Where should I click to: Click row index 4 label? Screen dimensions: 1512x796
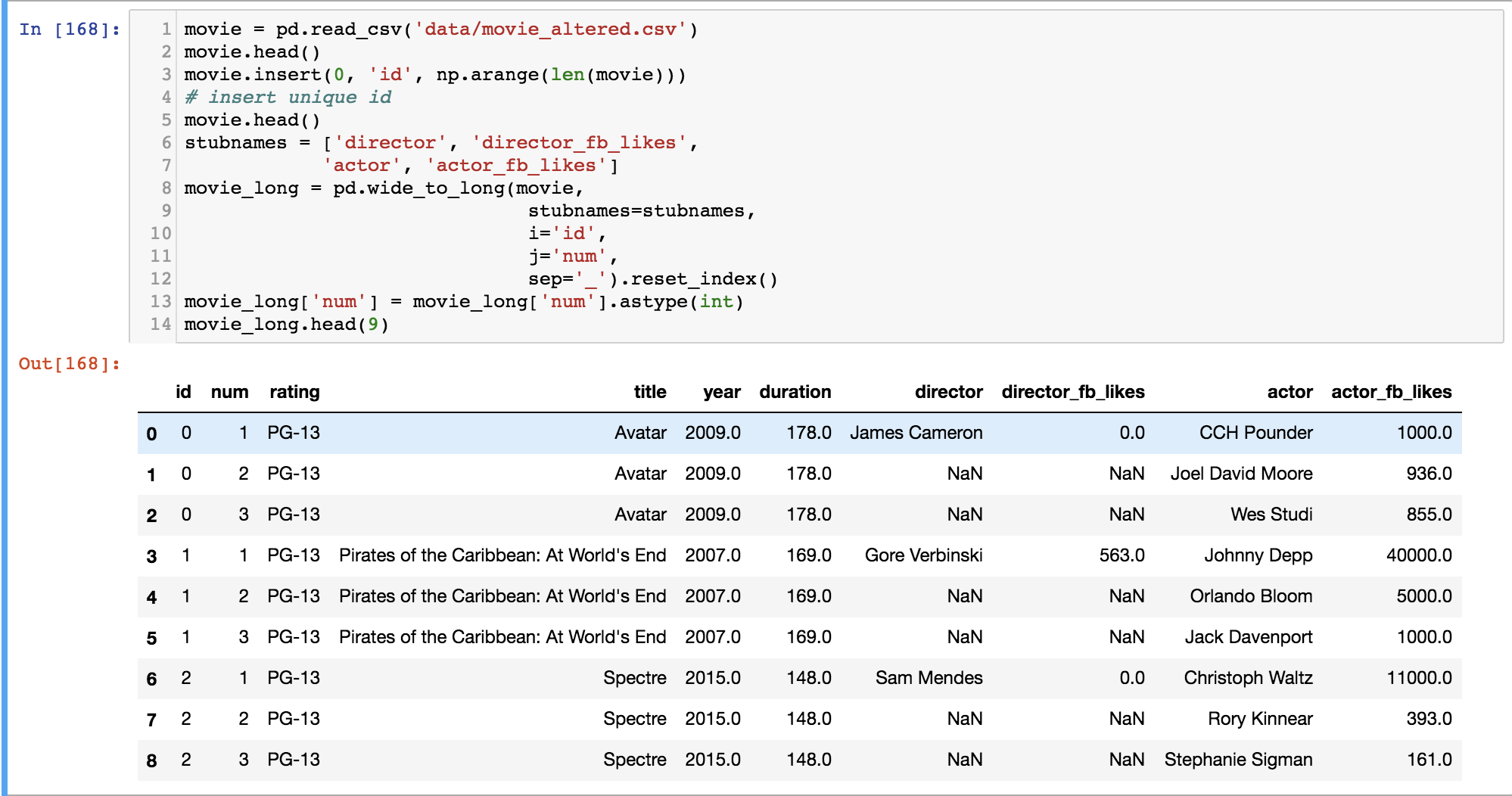[x=151, y=597]
